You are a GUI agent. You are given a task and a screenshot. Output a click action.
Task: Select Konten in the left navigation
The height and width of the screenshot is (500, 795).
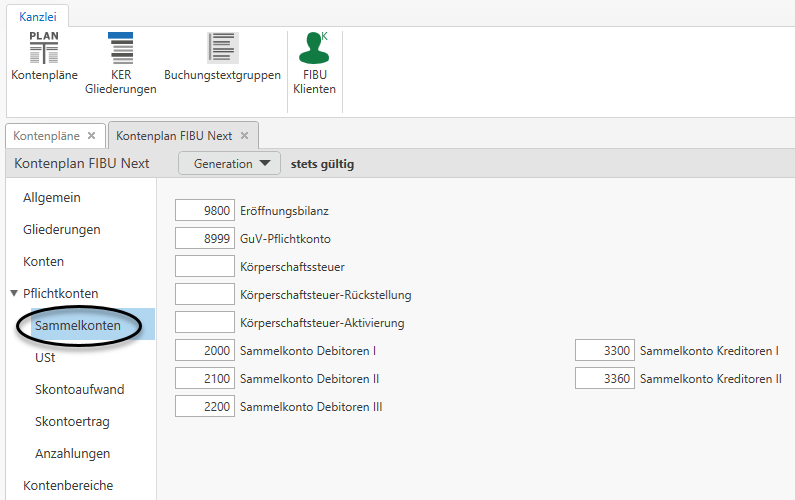[x=43, y=262]
